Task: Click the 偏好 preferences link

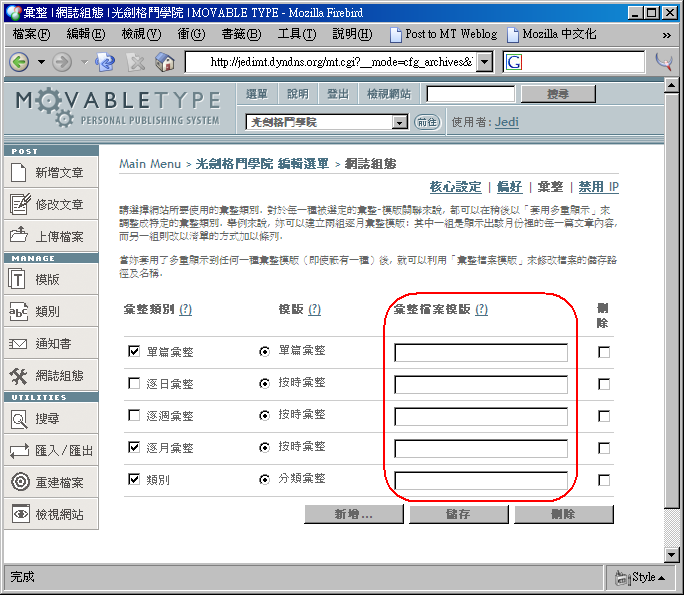Action: [x=510, y=187]
